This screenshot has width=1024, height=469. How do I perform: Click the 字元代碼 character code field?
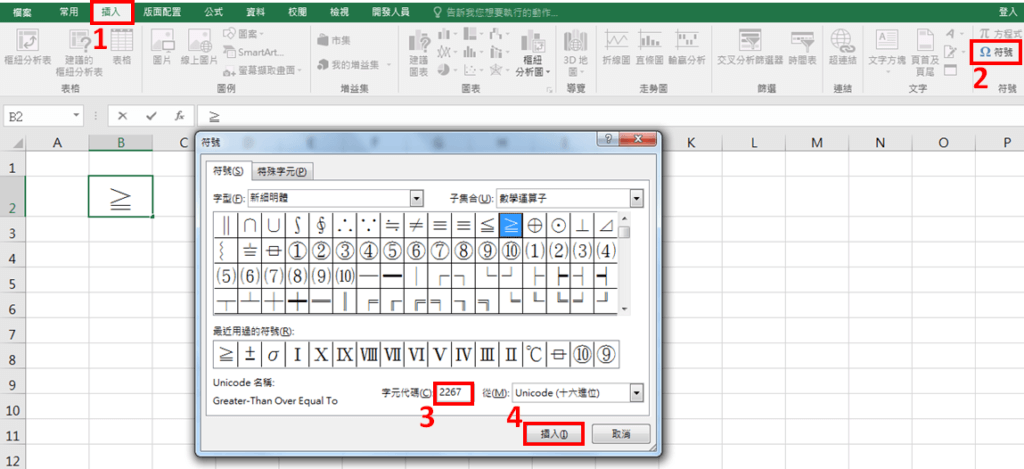455,393
